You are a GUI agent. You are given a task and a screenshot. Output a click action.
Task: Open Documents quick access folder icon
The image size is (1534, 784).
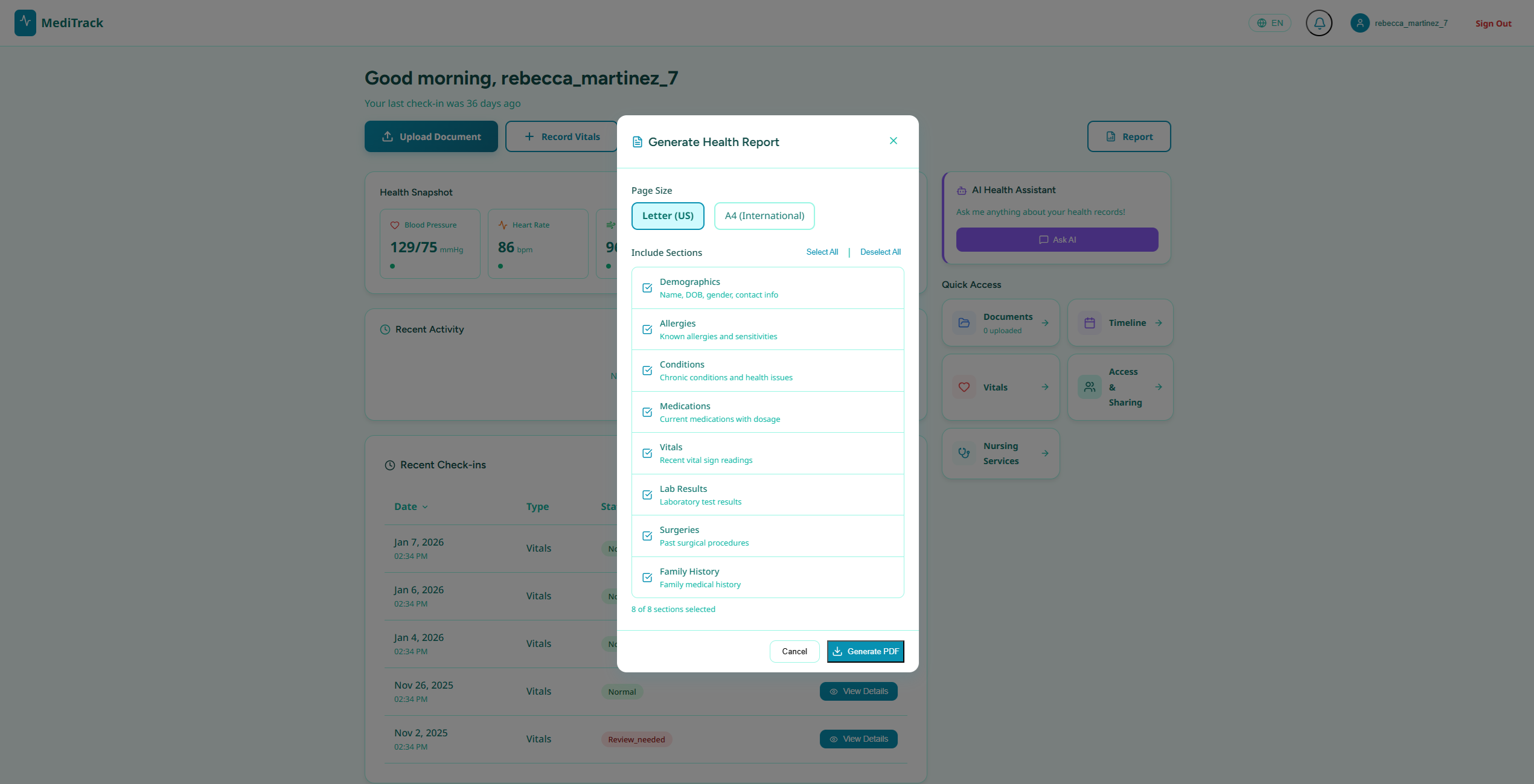point(964,323)
